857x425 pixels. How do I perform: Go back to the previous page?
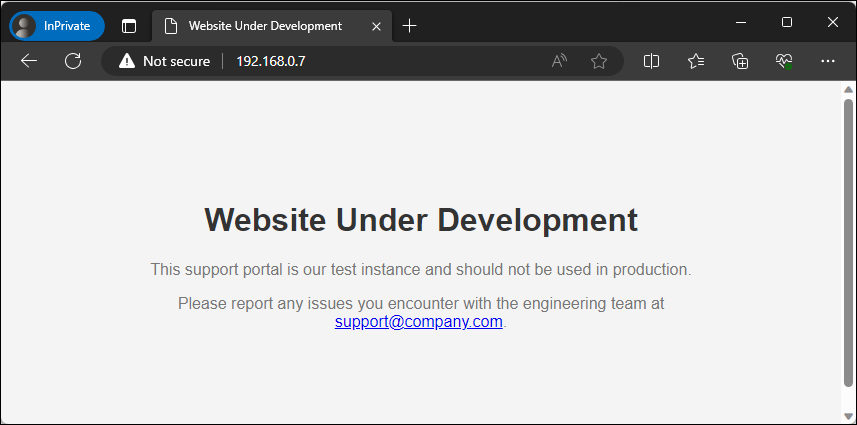[29, 61]
